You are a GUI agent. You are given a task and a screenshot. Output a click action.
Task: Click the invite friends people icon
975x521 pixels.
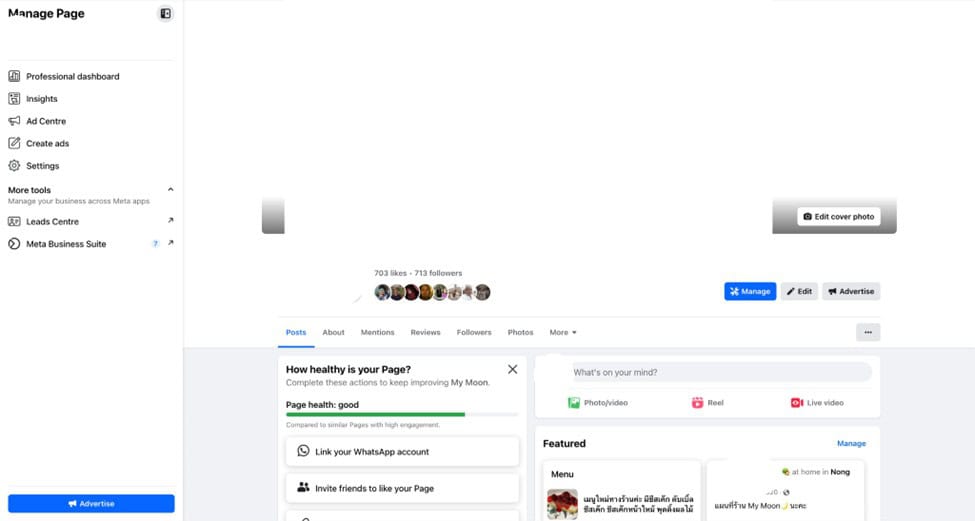point(303,487)
